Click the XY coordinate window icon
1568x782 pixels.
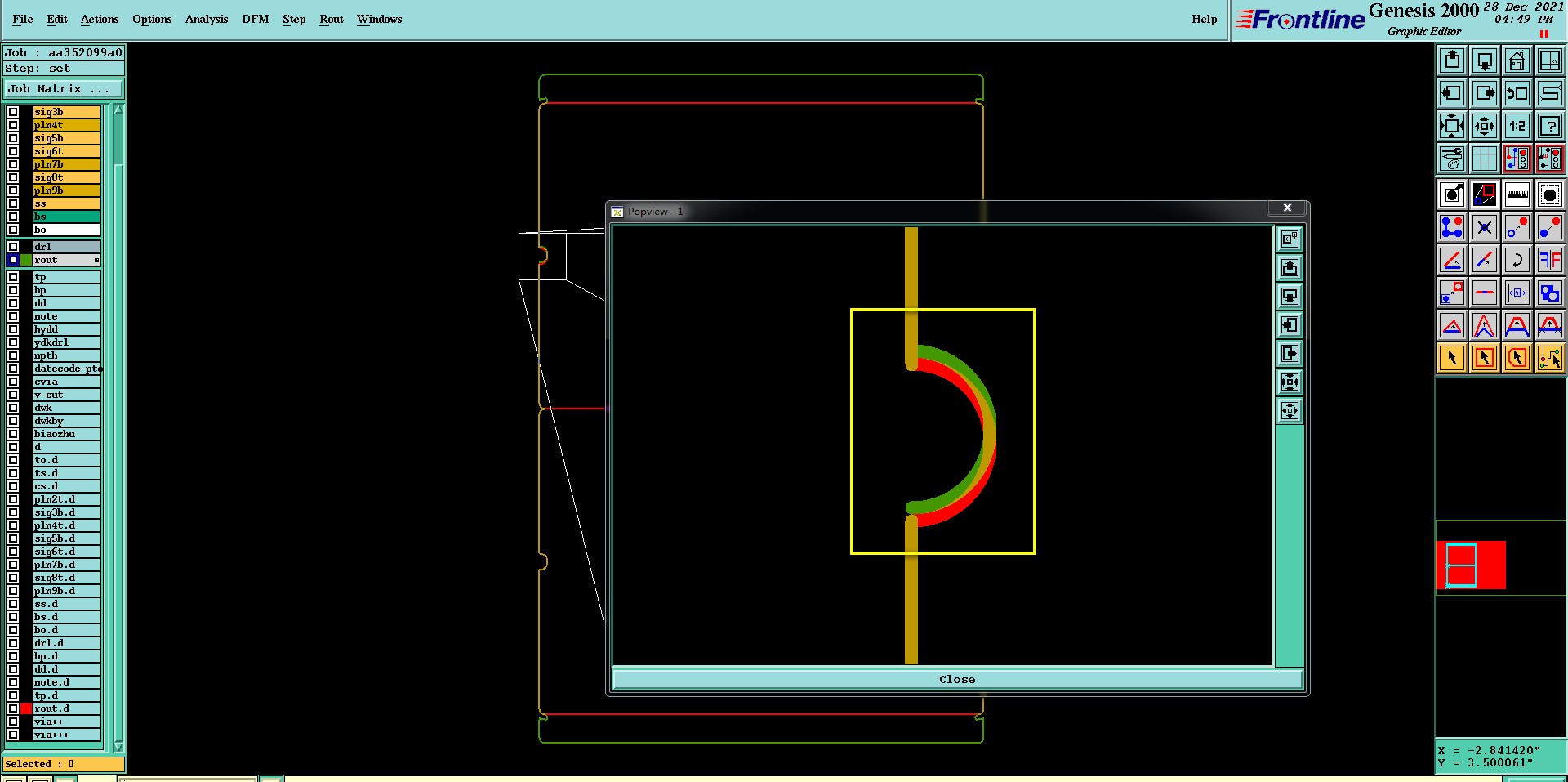coord(1550,60)
